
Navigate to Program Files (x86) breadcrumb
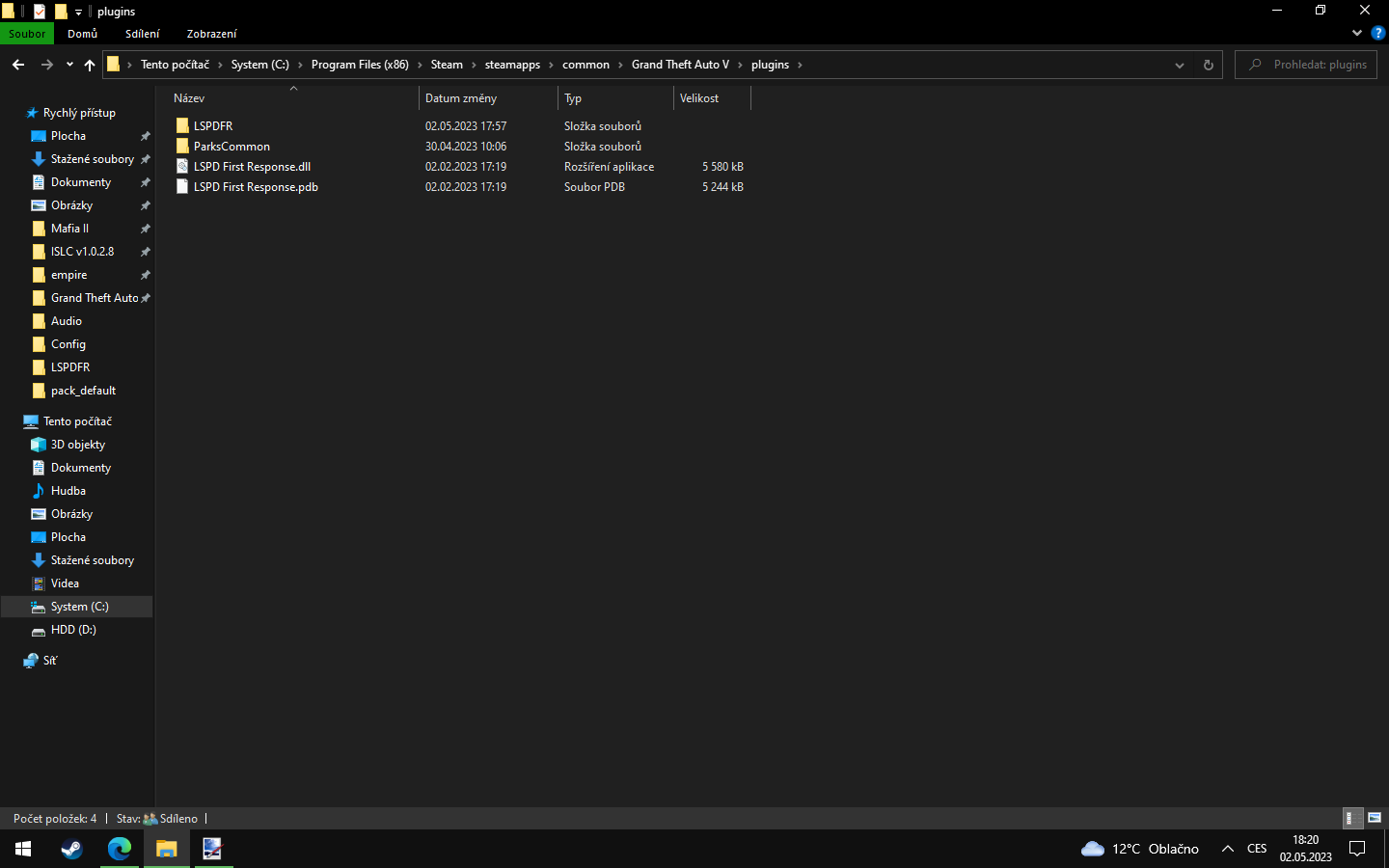(360, 65)
